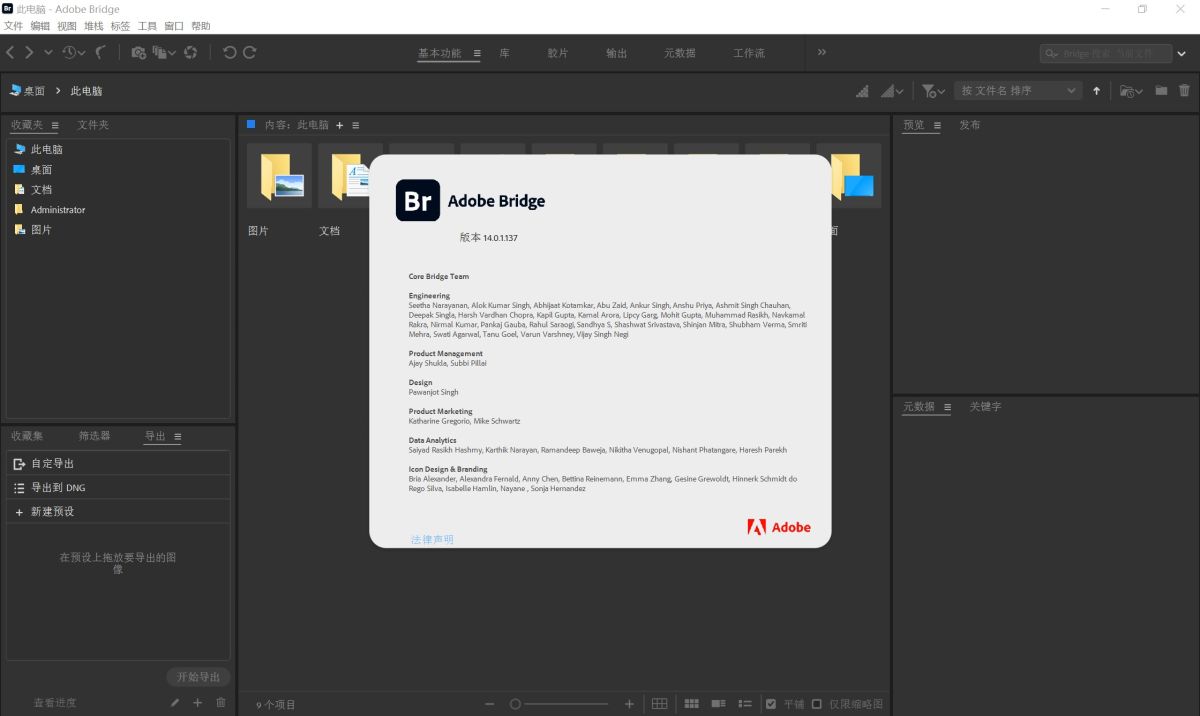Click 新建预设

click(118, 512)
